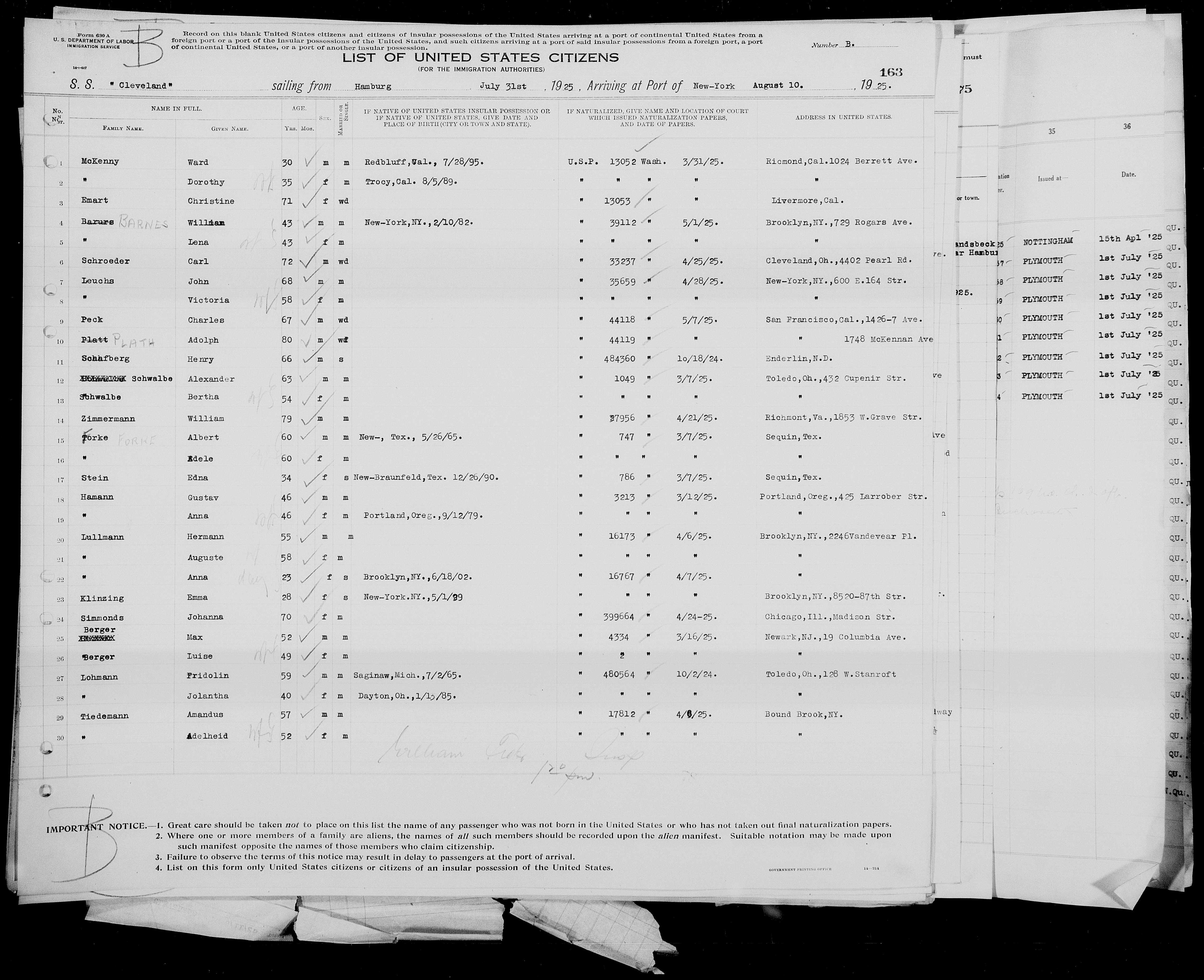Select given name 'Fridolin'
Viewport: 1204px width, 980px height.
tap(208, 675)
